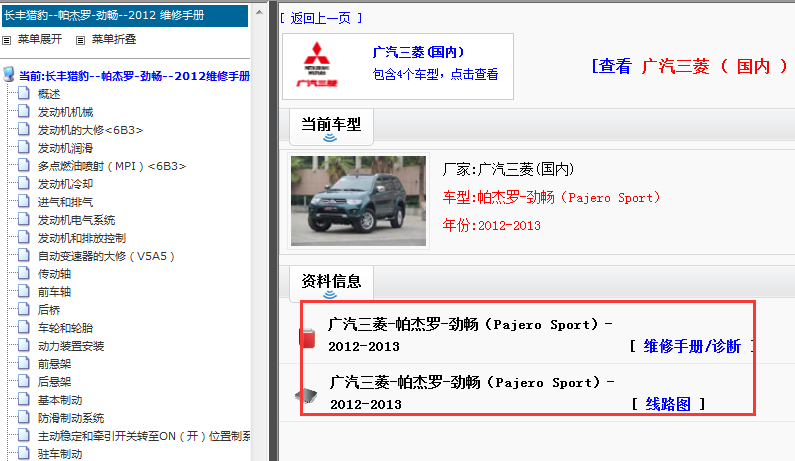This screenshot has height=461, width=795.
Task: Click the page icon next to 防滑制动系统
Action: (24, 417)
